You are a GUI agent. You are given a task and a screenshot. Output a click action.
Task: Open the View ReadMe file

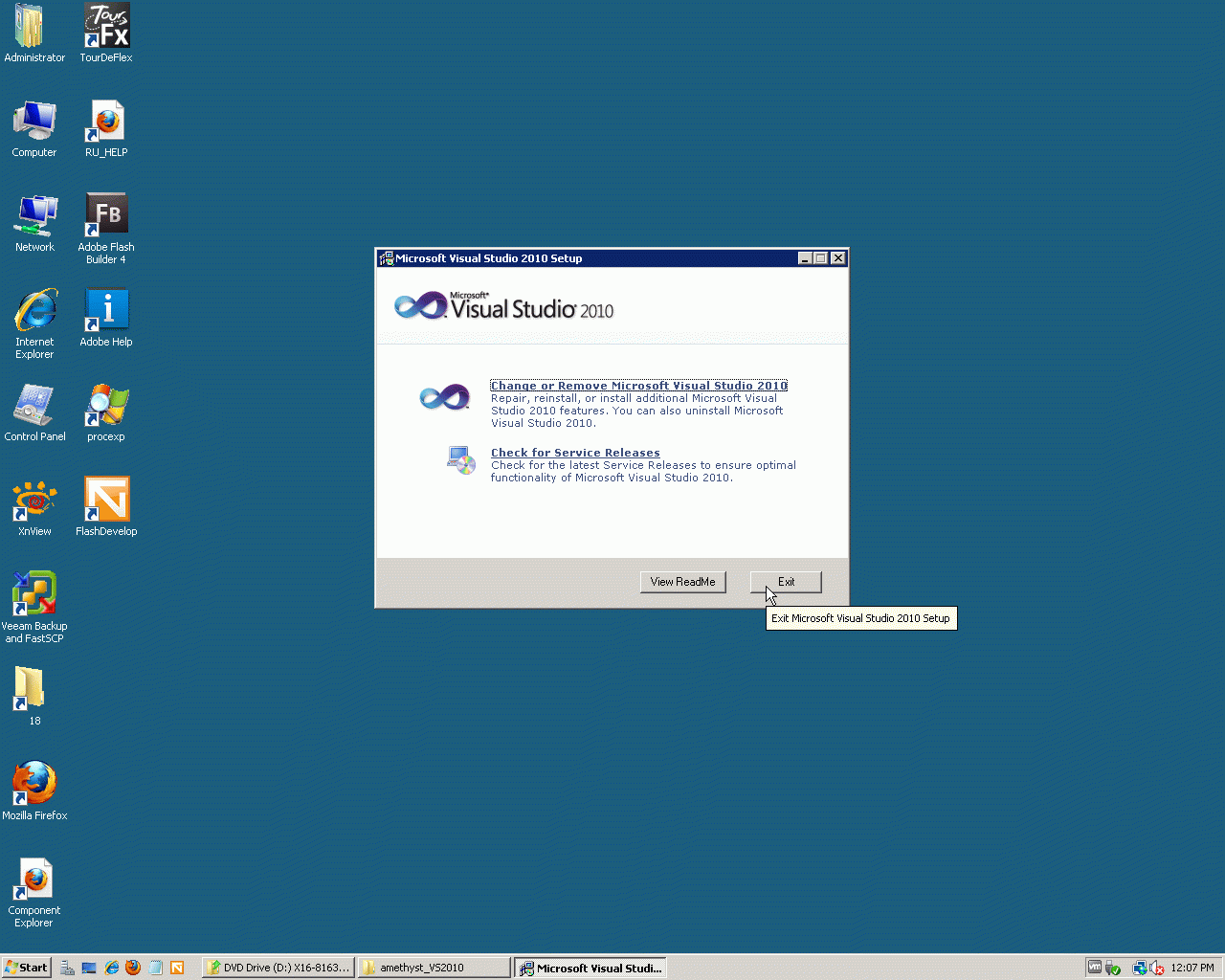(x=683, y=582)
